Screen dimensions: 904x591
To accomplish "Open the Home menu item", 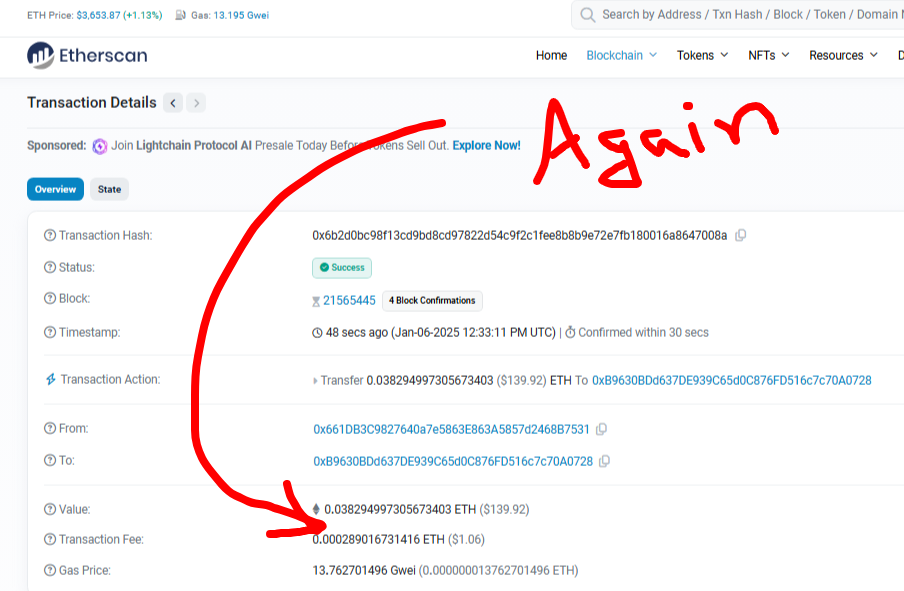I will coord(551,55).
